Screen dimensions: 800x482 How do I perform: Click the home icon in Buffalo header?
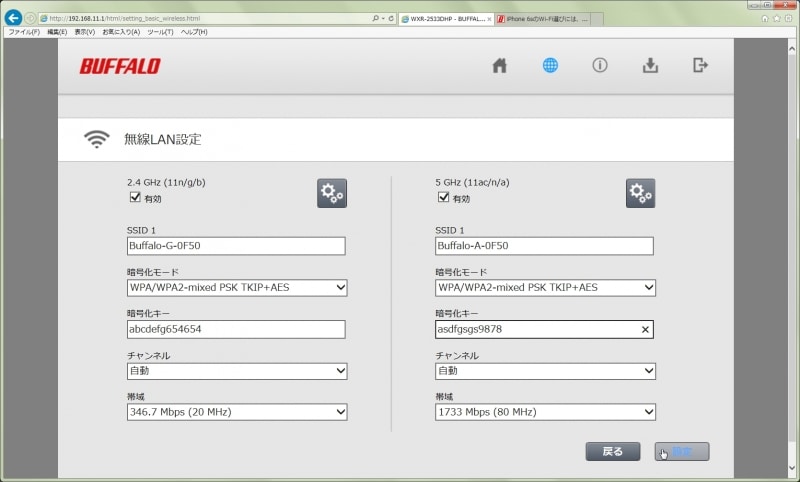tap(500, 66)
